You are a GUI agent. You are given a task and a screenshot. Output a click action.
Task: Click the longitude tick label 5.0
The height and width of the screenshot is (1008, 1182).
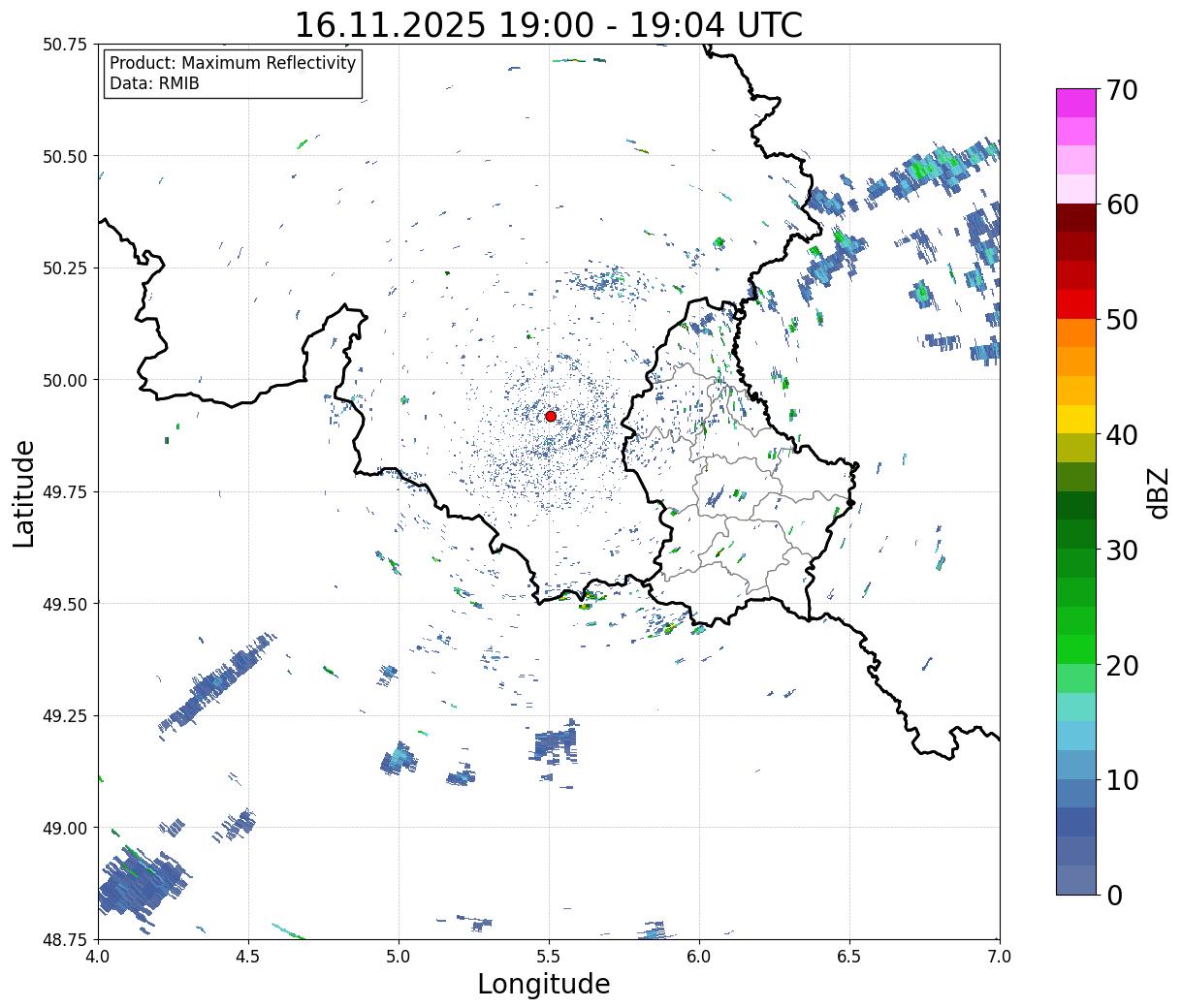pos(399,957)
